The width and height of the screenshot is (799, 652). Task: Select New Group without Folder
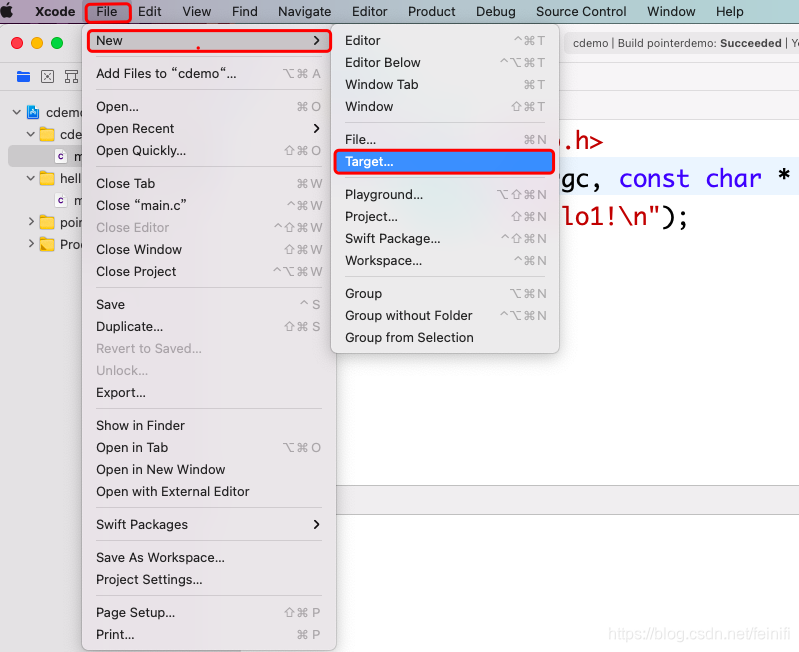click(445, 316)
